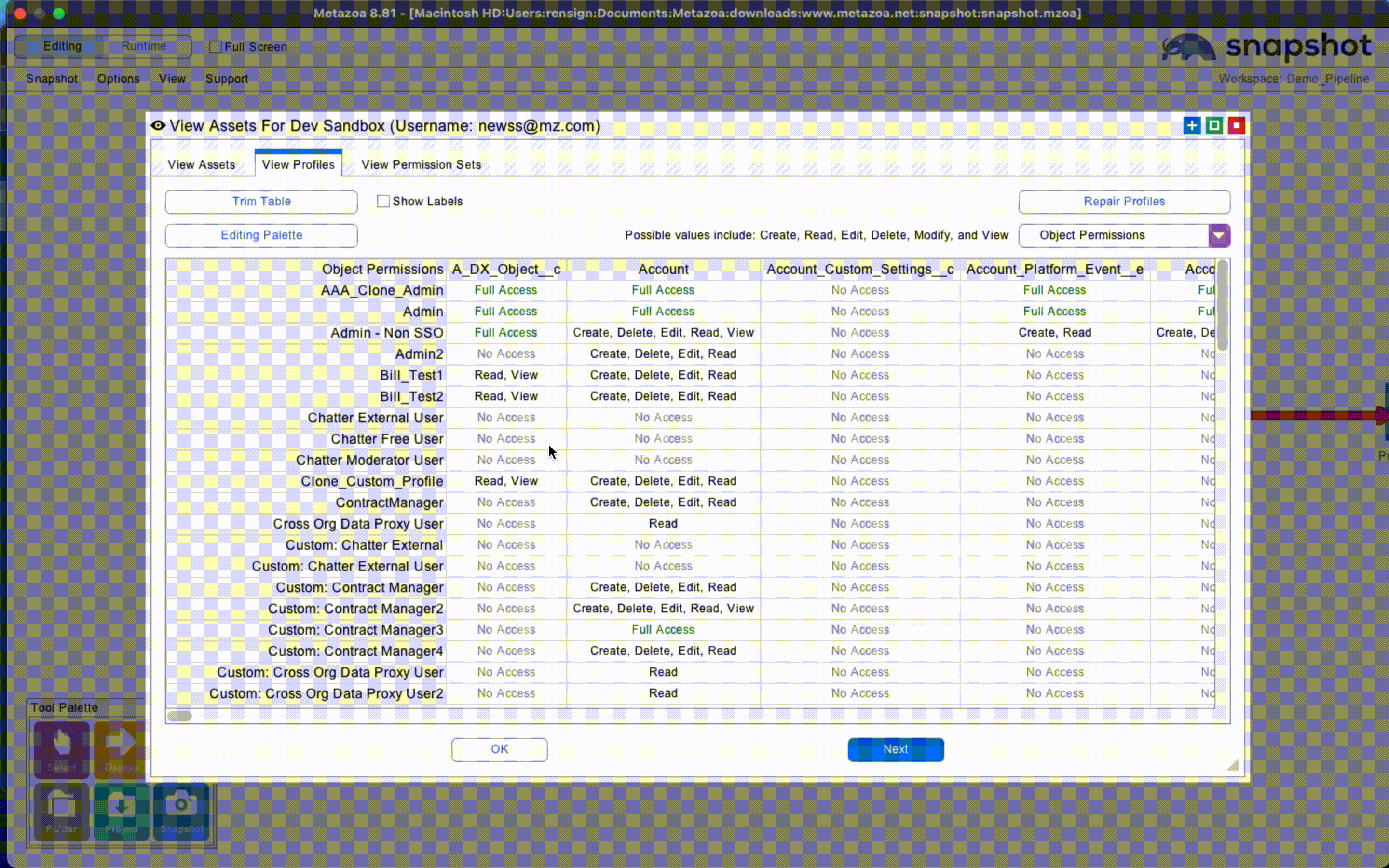Image resolution: width=1389 pixels, height=868 pixels.
Task: Click the blue plus dialog button
Action: click(x=1192, y=125)
